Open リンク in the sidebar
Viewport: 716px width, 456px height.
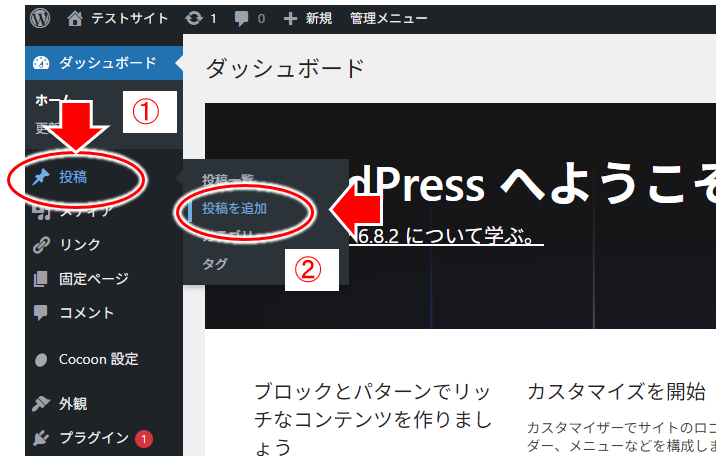pyautogui.click(x=80, y=245)
